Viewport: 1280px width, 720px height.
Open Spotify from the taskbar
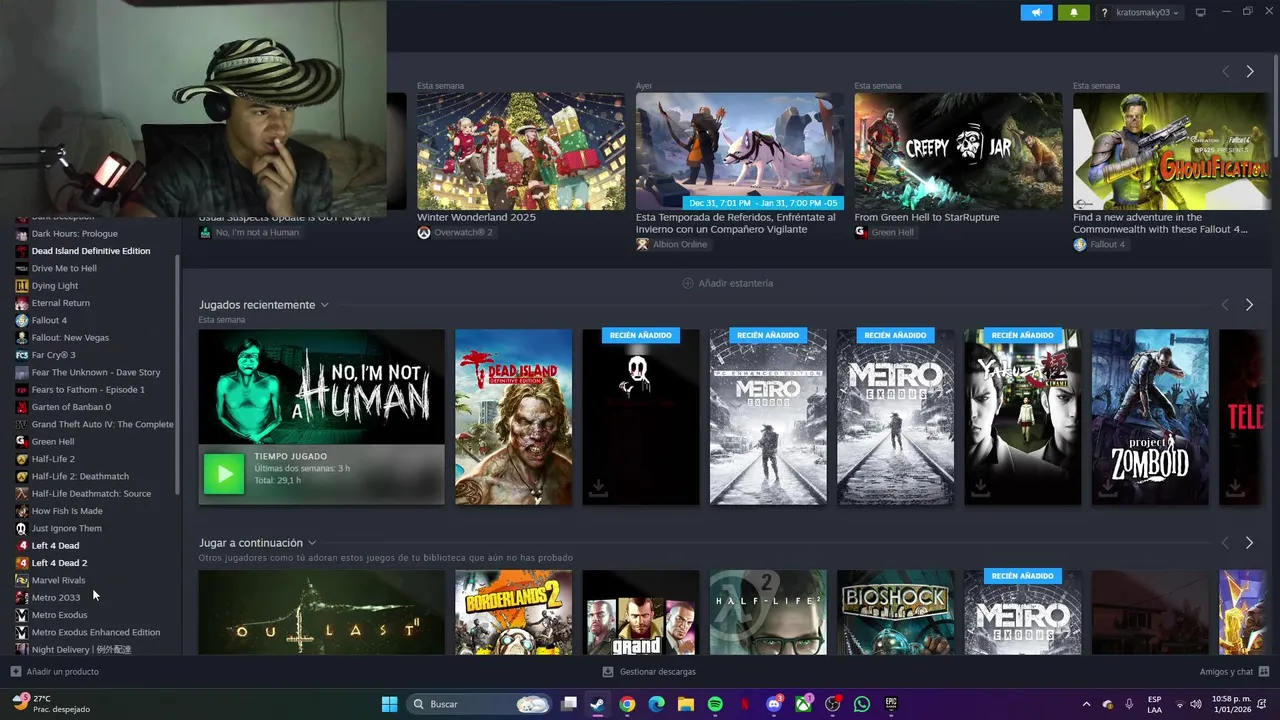click(715, 704)
